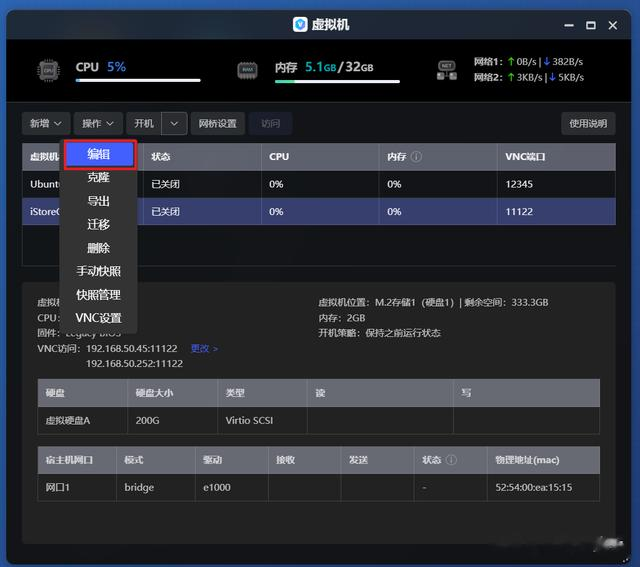Open the 新增 dropdown
Screen dimensions: 640x567
(46, 123)
